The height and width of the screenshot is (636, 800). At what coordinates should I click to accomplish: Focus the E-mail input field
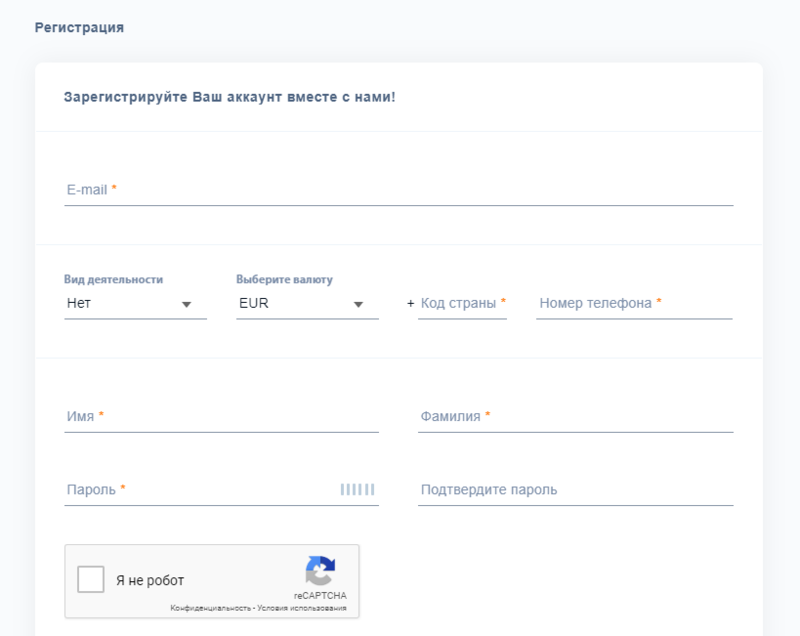pos(398,189)
